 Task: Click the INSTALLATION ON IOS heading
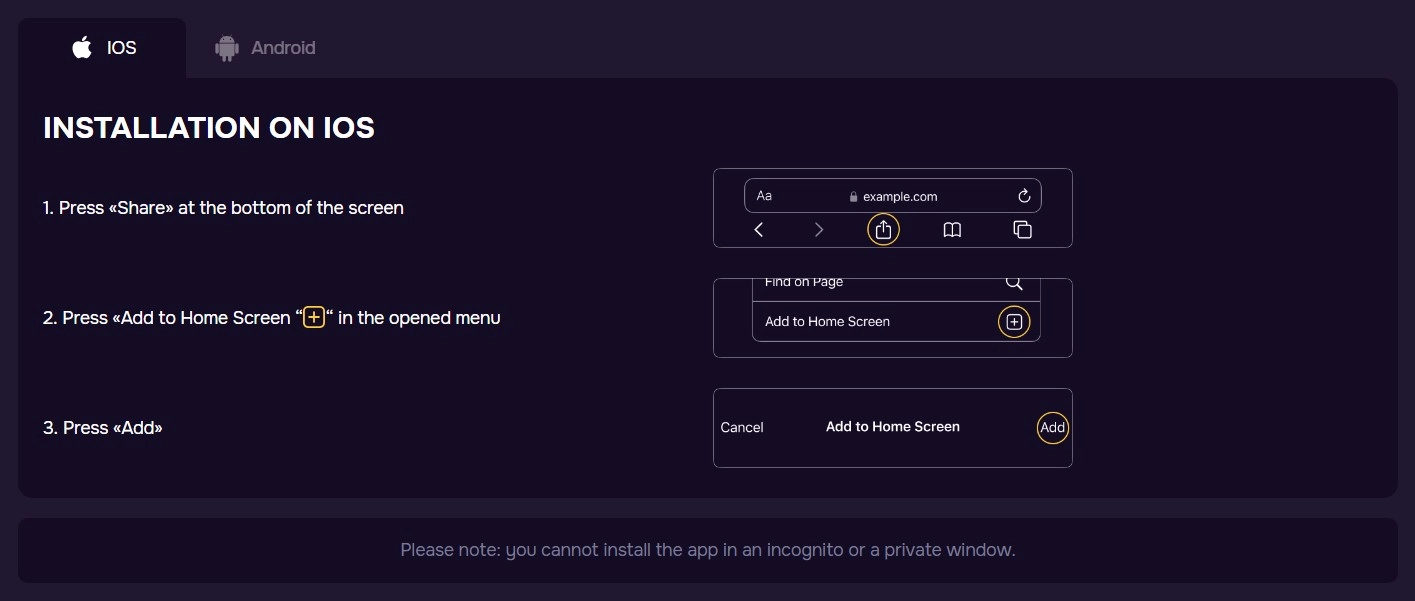209,128
